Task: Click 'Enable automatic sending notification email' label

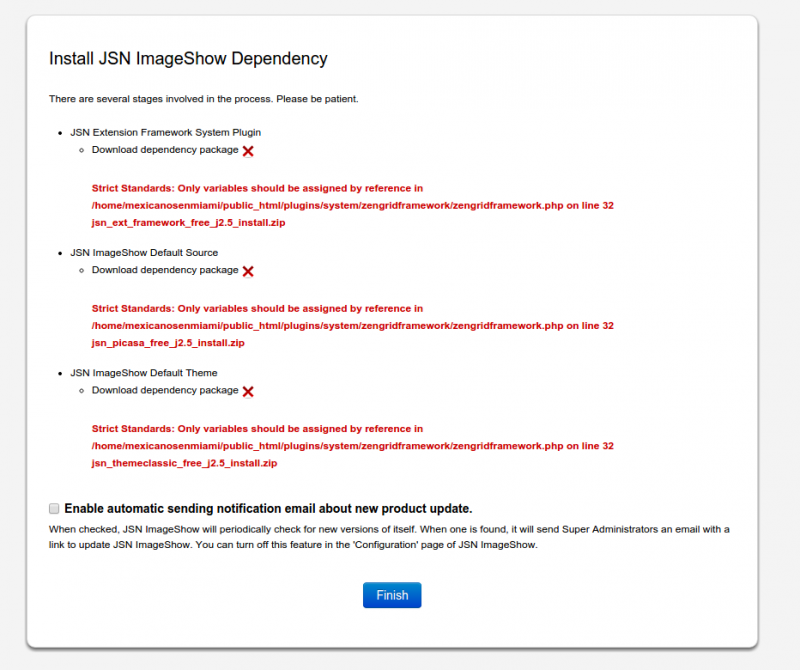Action: (268, 509)
